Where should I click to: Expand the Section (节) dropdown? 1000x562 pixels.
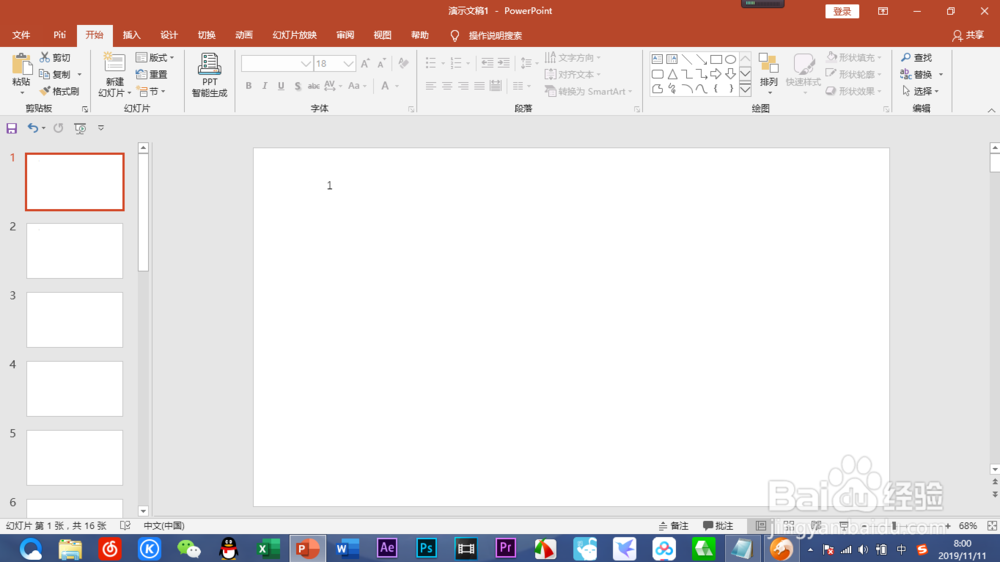(x=152, y=91)
